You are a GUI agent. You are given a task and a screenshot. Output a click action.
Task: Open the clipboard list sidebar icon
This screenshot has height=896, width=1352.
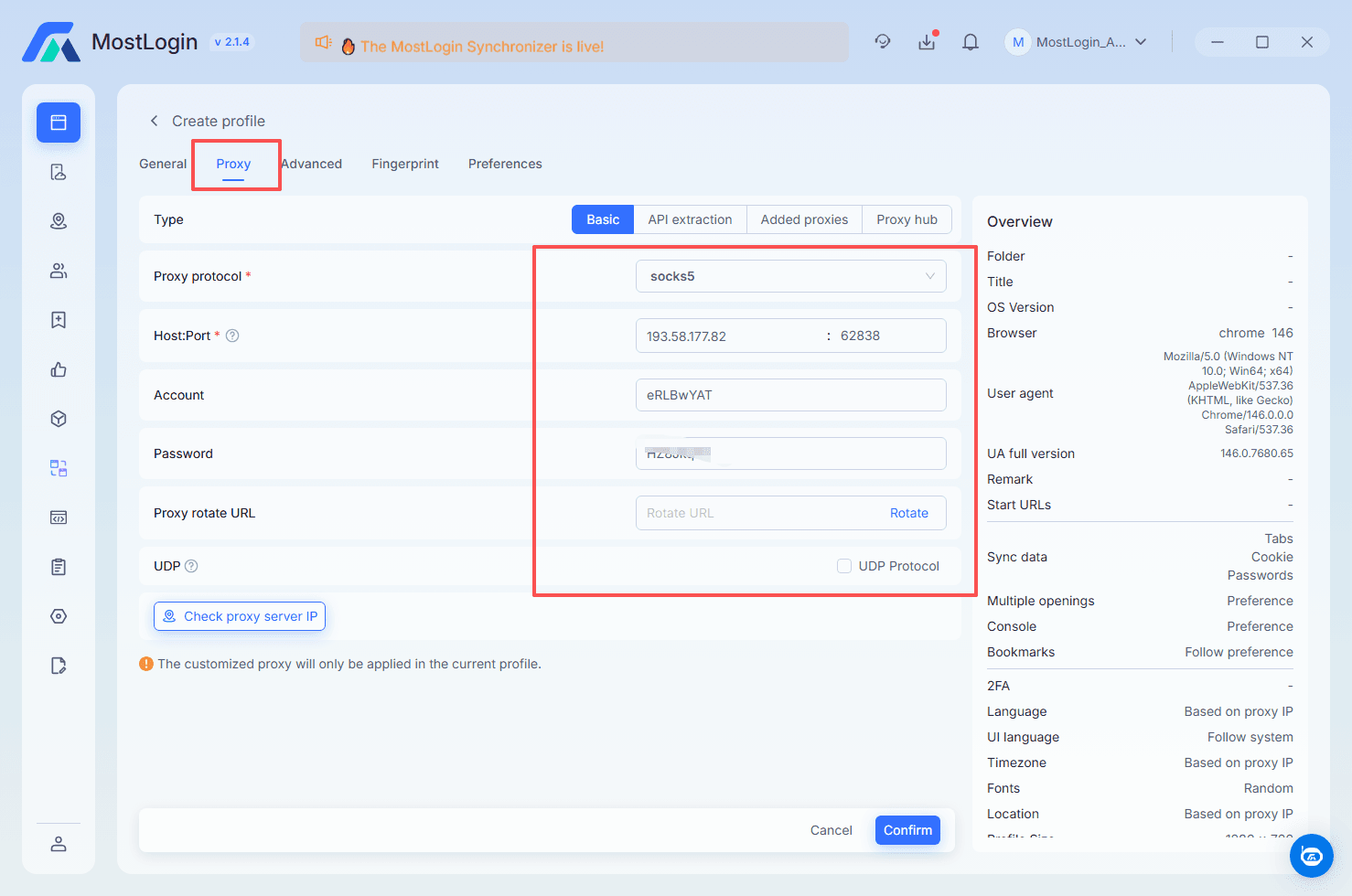click(x=59, y=567)
